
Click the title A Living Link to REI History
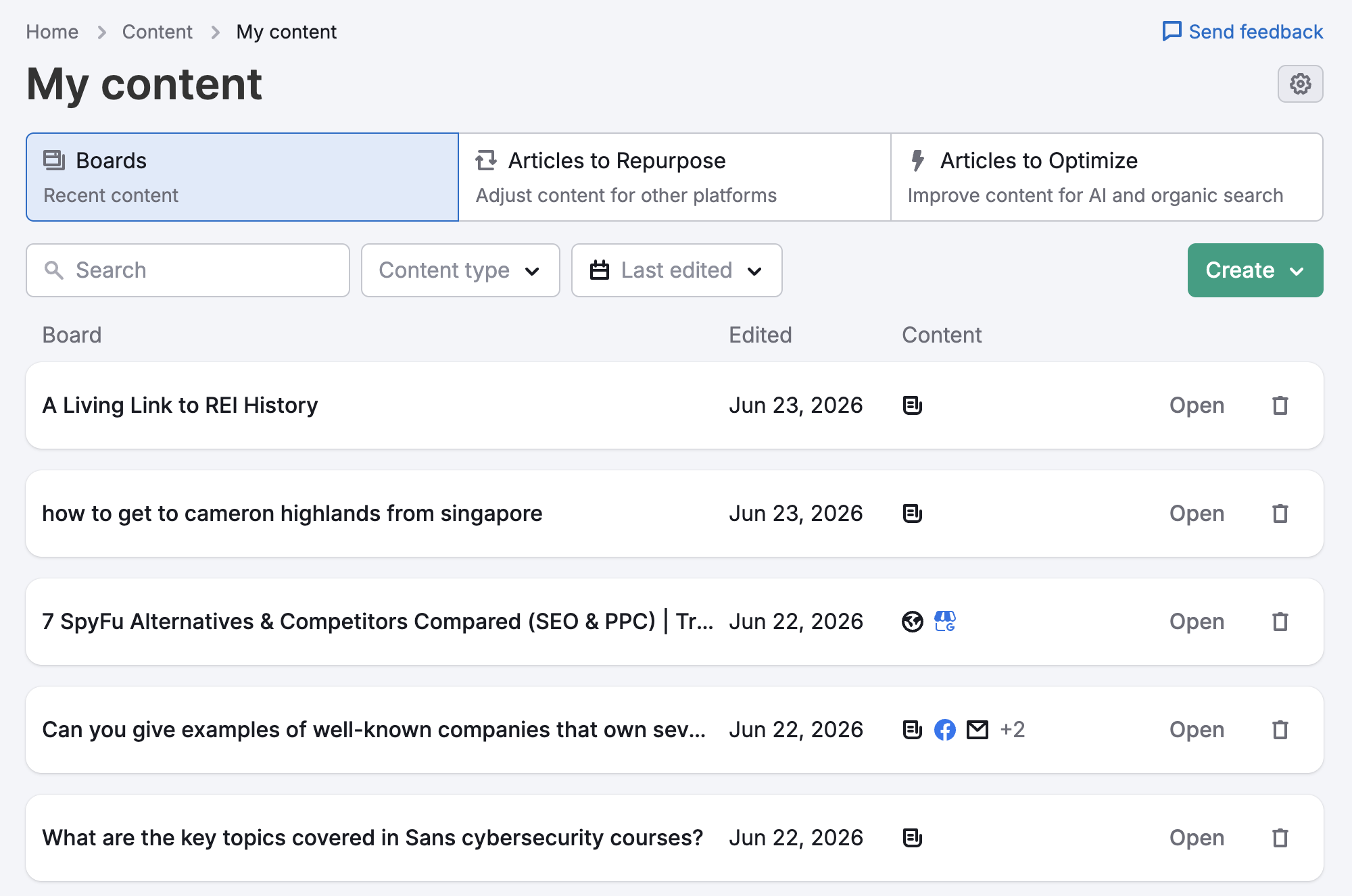coord(180,405)
